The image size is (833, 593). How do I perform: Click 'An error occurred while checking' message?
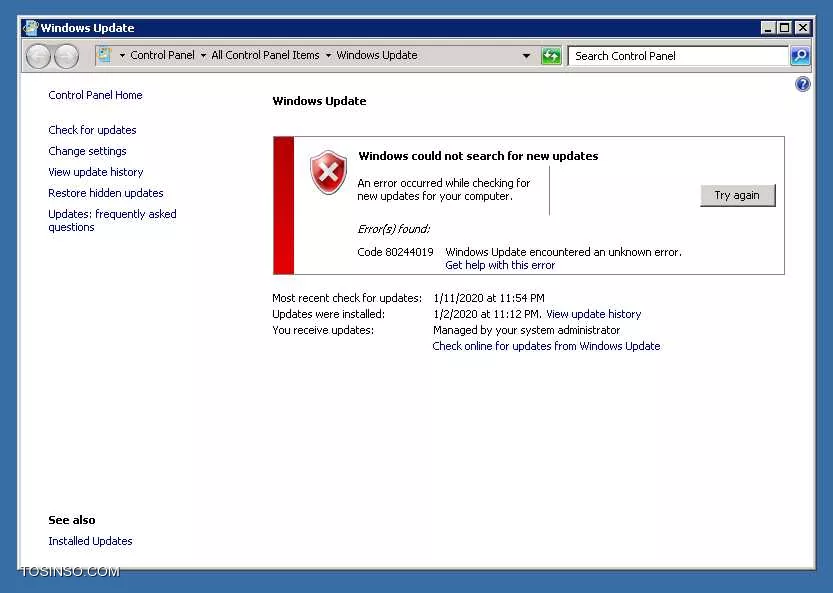444,189
